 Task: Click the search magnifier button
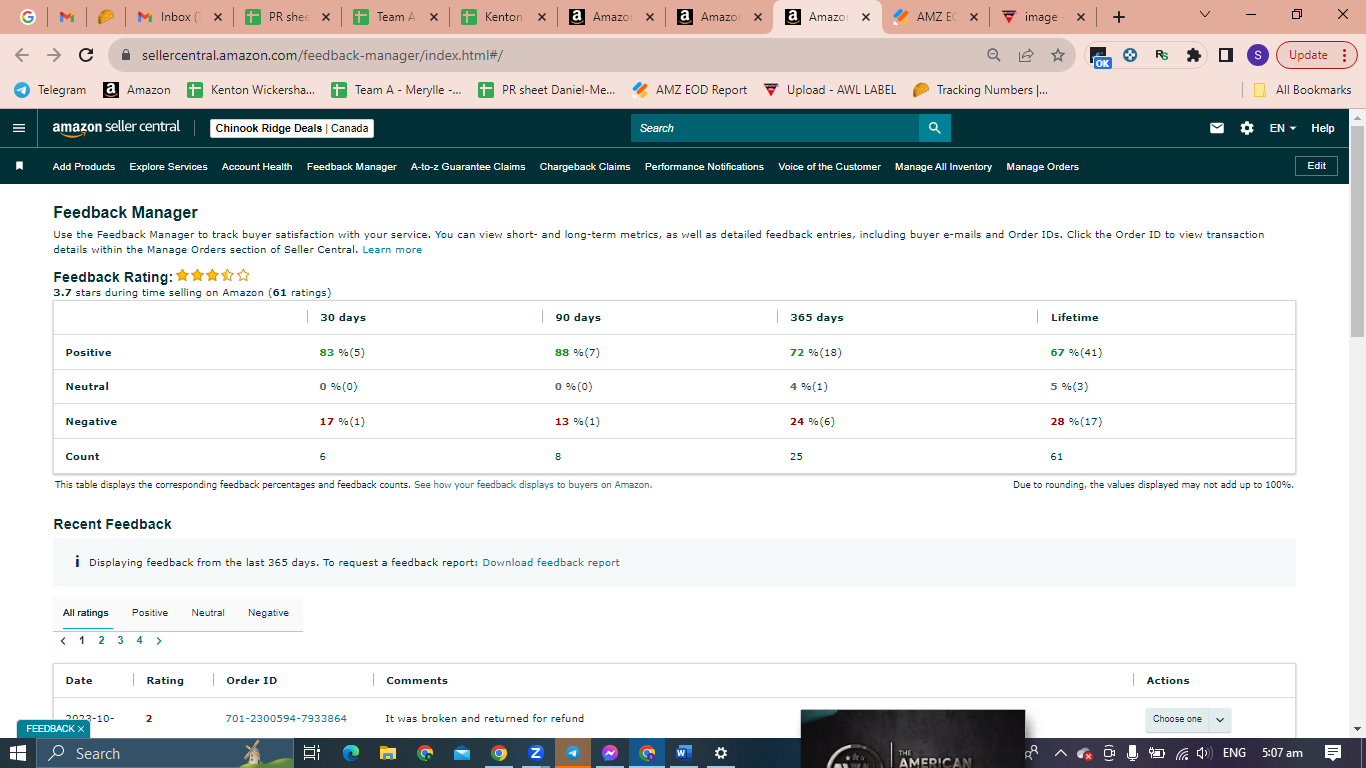(x=935, y=128)
